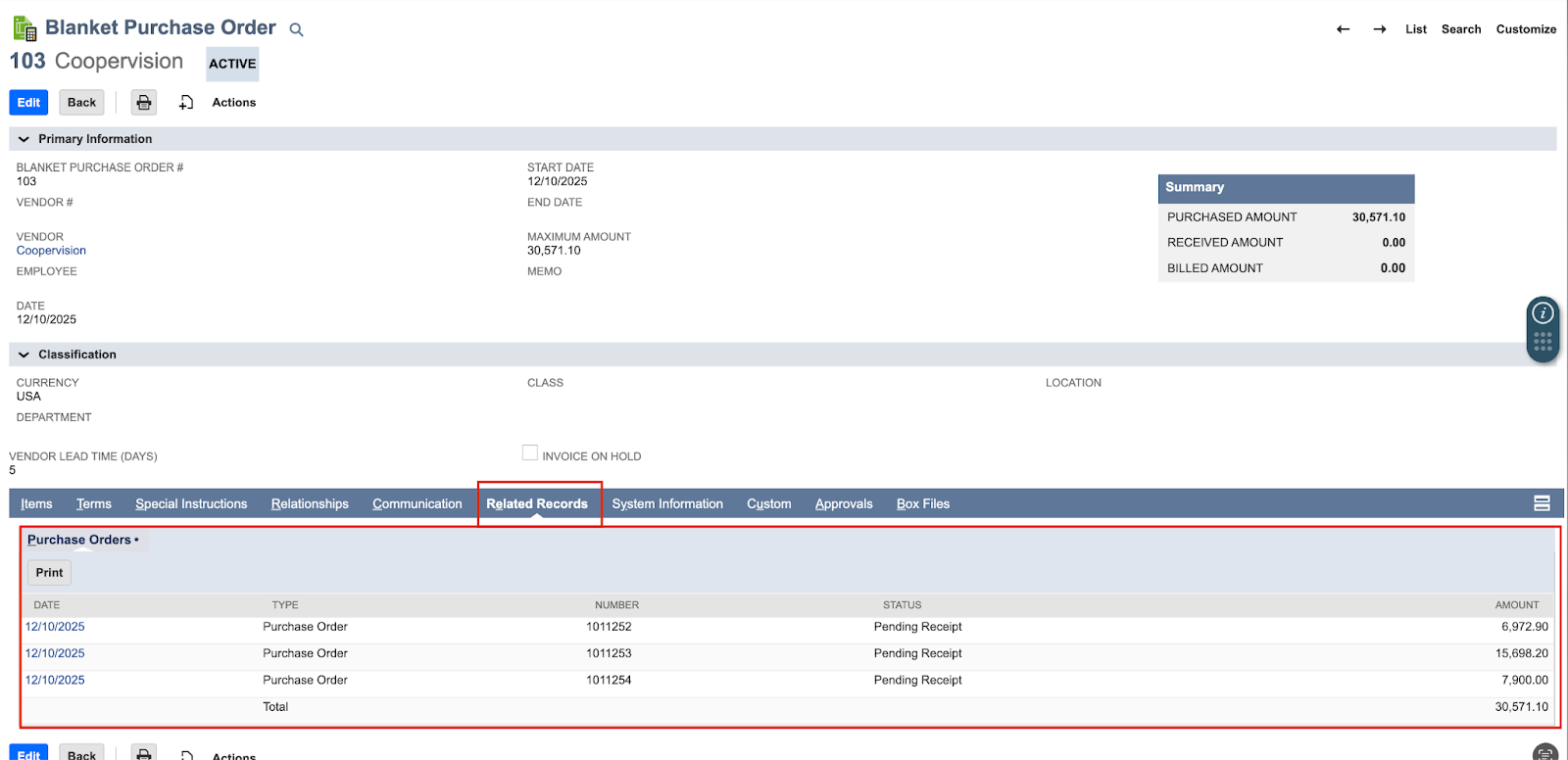Collapse the Primary Information section
This screenshot has height=760, width=1568.
pos(24,139)
